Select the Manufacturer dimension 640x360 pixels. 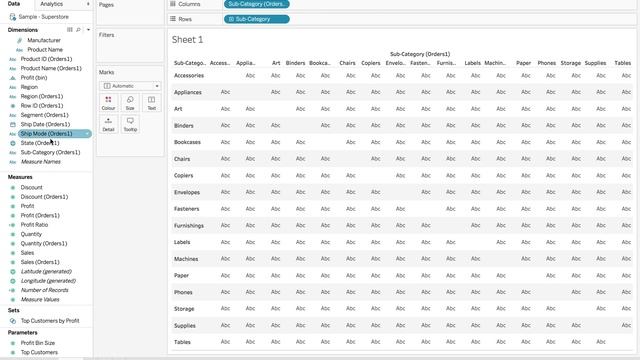click(x=44, y=40)
